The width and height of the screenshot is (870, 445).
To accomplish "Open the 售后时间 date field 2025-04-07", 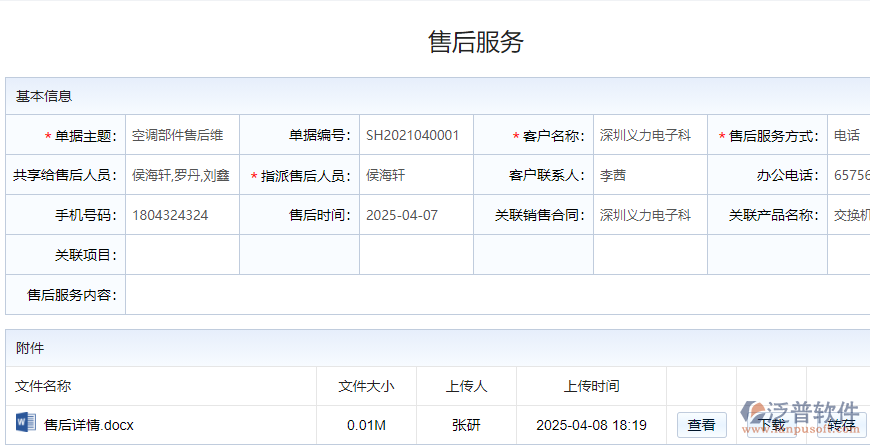I will click(x=414, y=215).
